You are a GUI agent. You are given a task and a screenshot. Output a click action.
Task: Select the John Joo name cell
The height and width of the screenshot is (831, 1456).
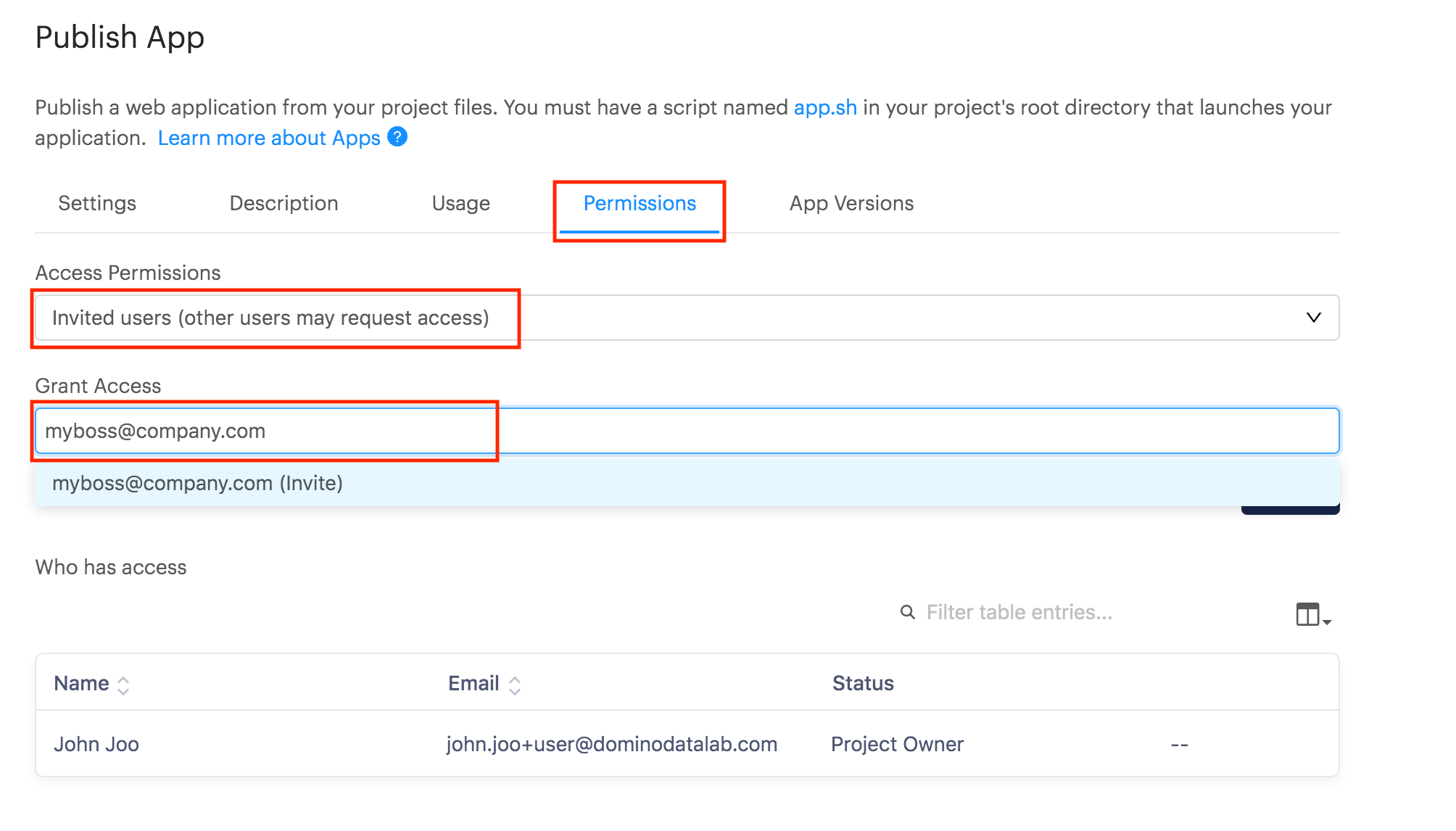(96, 744)
